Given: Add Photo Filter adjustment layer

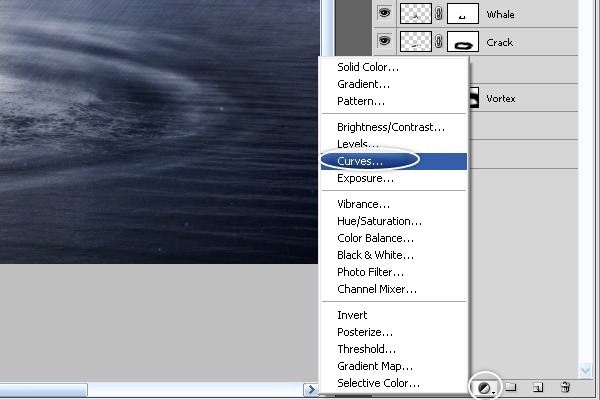Looking at the screenshot, I should [394, 272].
